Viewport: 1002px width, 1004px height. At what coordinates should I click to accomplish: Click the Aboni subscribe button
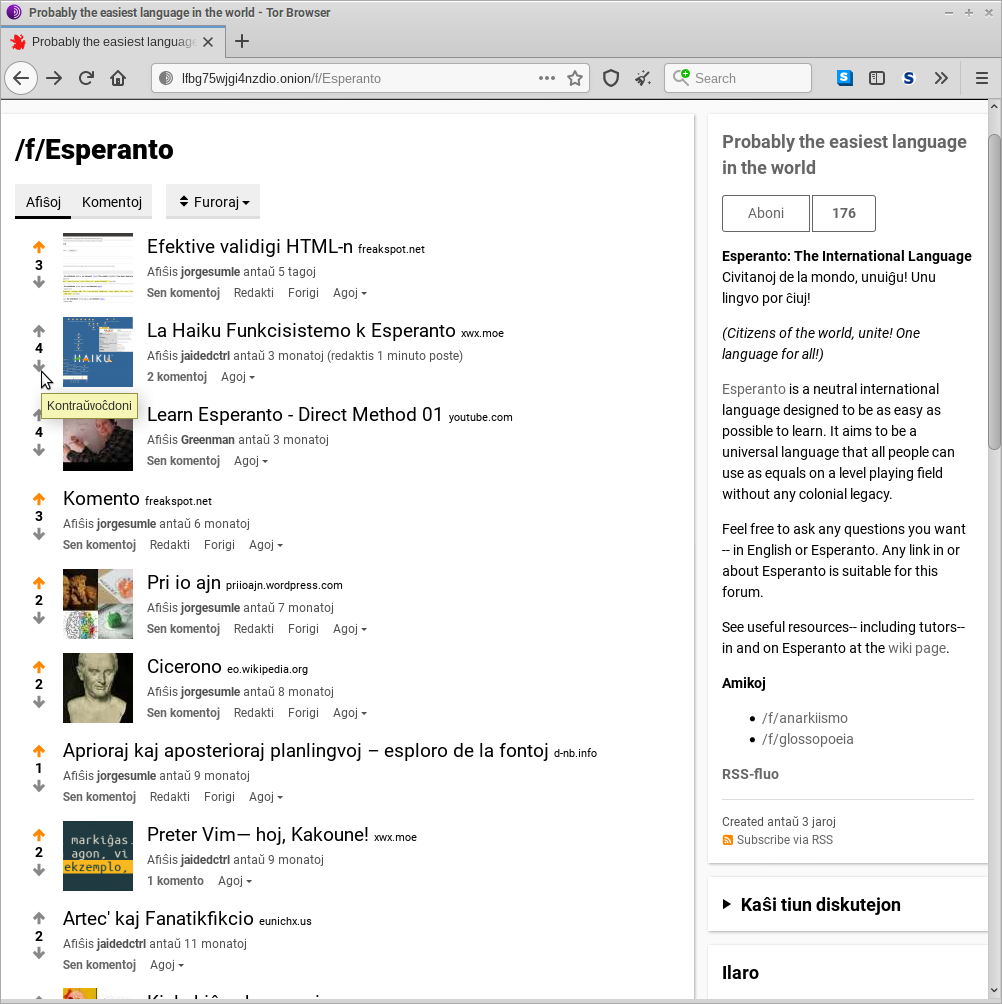click(x=766, y=213)
